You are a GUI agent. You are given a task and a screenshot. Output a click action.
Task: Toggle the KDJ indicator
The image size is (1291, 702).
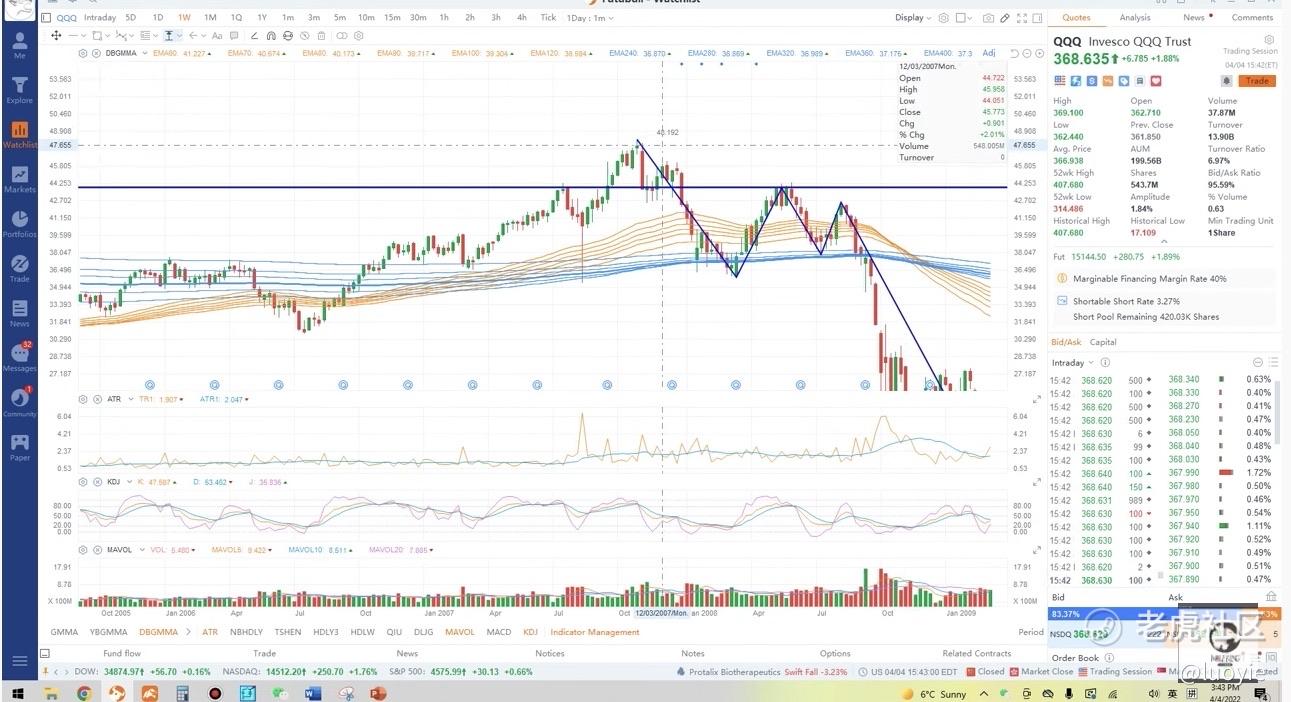[x=530, y=632]
